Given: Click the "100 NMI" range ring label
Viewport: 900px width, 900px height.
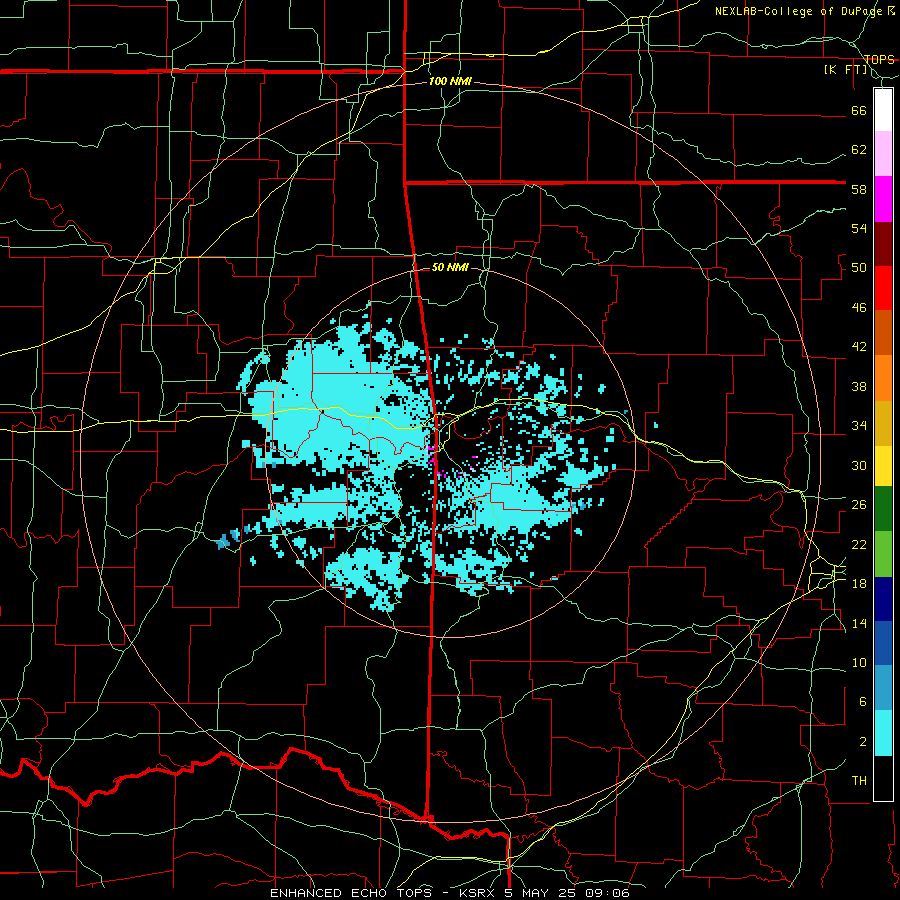Looking at the screenshot, I should [x=450, y=82].
